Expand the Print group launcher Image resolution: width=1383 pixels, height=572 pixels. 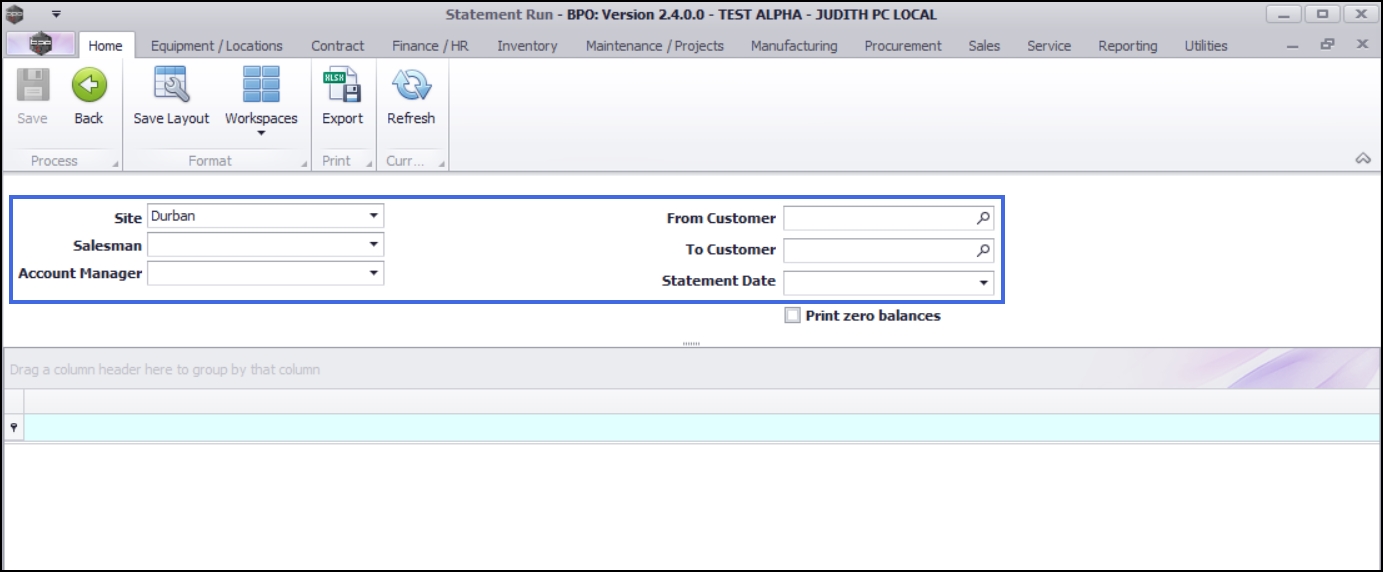coord(367,163)
